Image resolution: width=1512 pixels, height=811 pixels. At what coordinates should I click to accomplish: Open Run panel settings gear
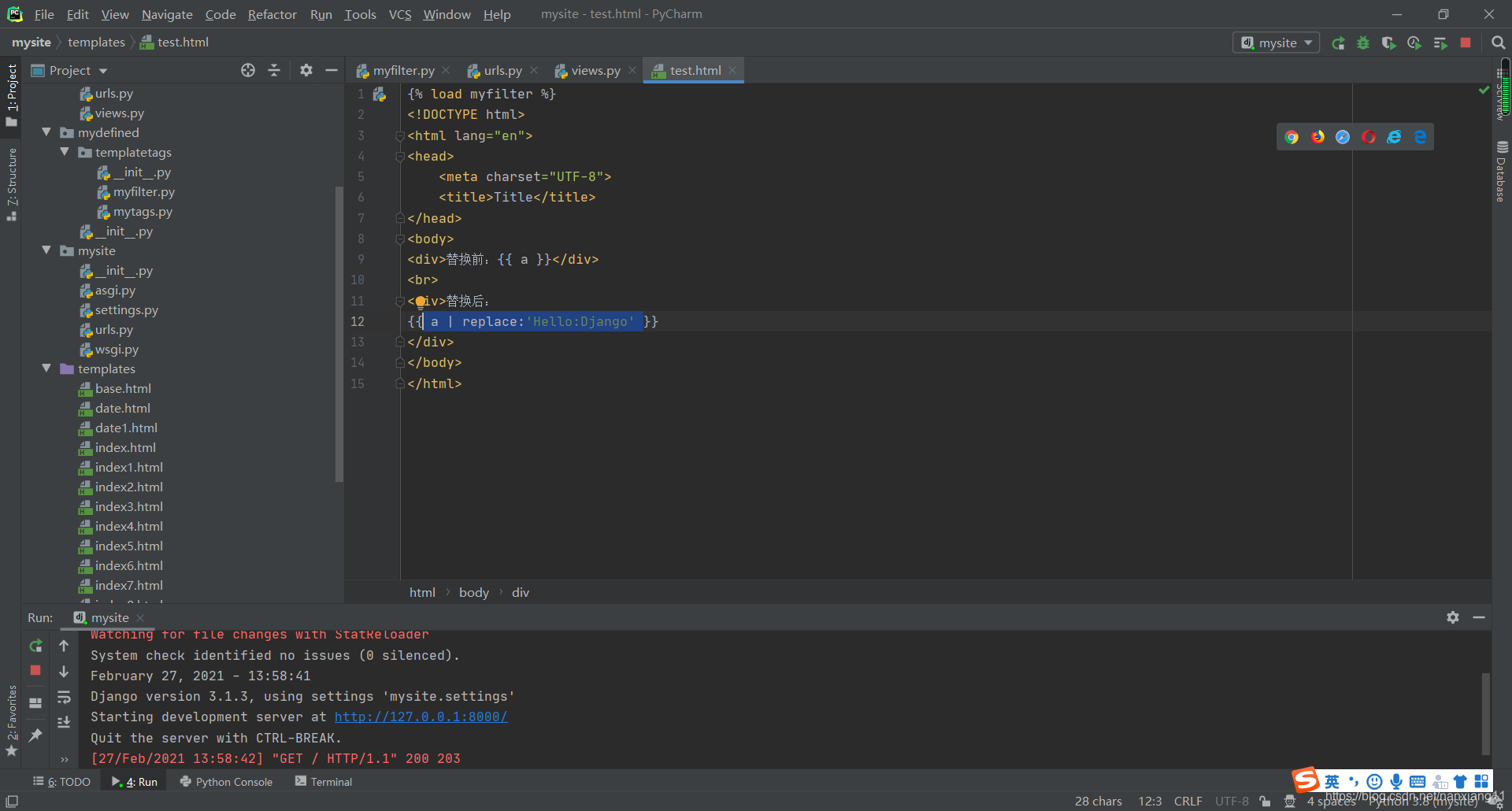(1453, 617)
